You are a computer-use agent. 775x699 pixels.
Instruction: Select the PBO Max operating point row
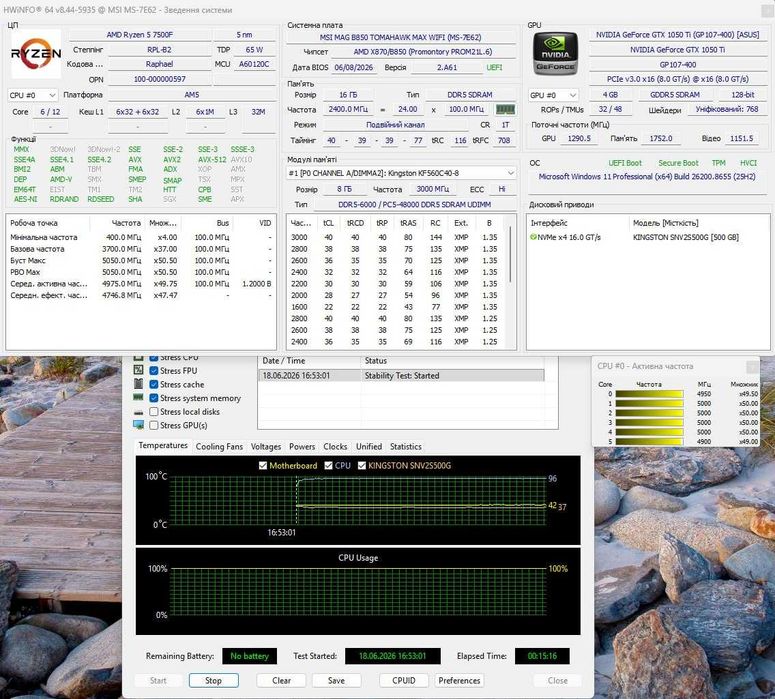click(x=141, y=272)
